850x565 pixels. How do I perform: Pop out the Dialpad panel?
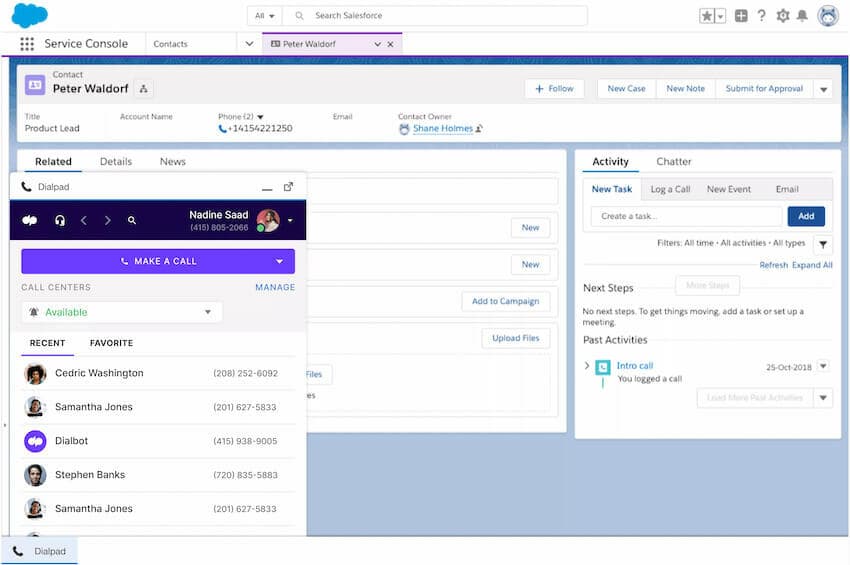click(x=288, y=187)
